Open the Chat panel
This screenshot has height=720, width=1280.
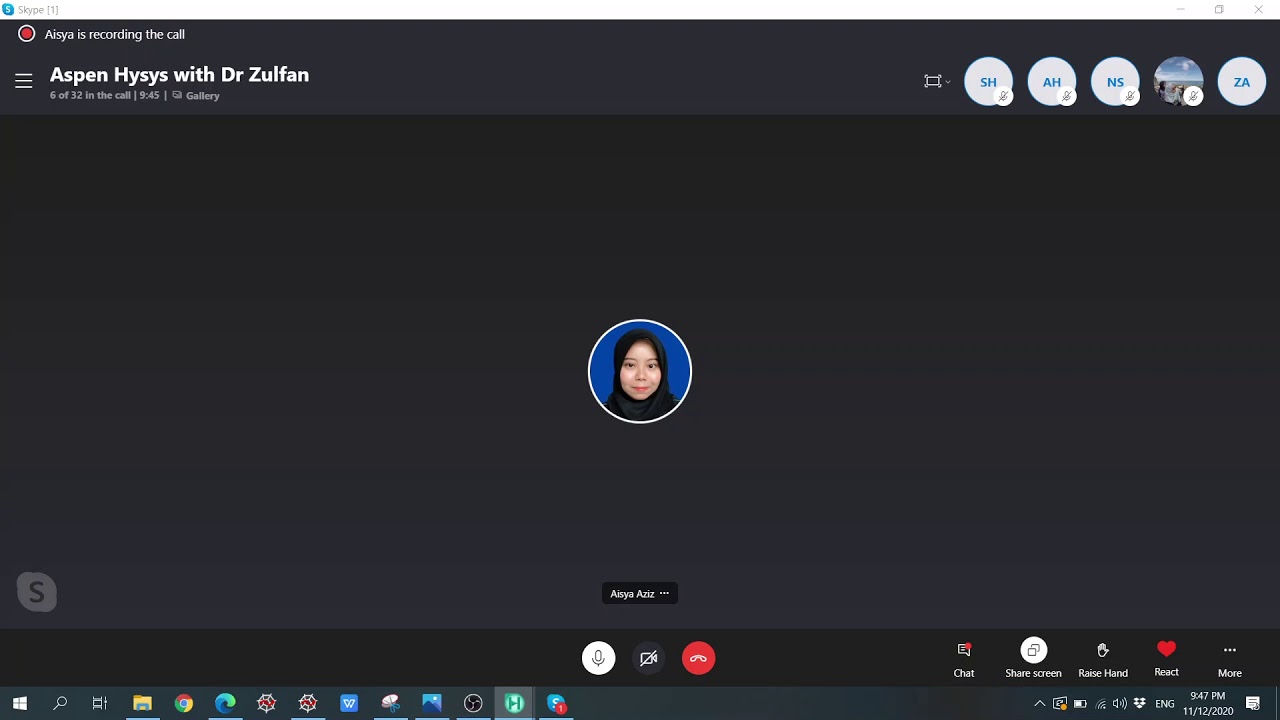coord(964,660)
